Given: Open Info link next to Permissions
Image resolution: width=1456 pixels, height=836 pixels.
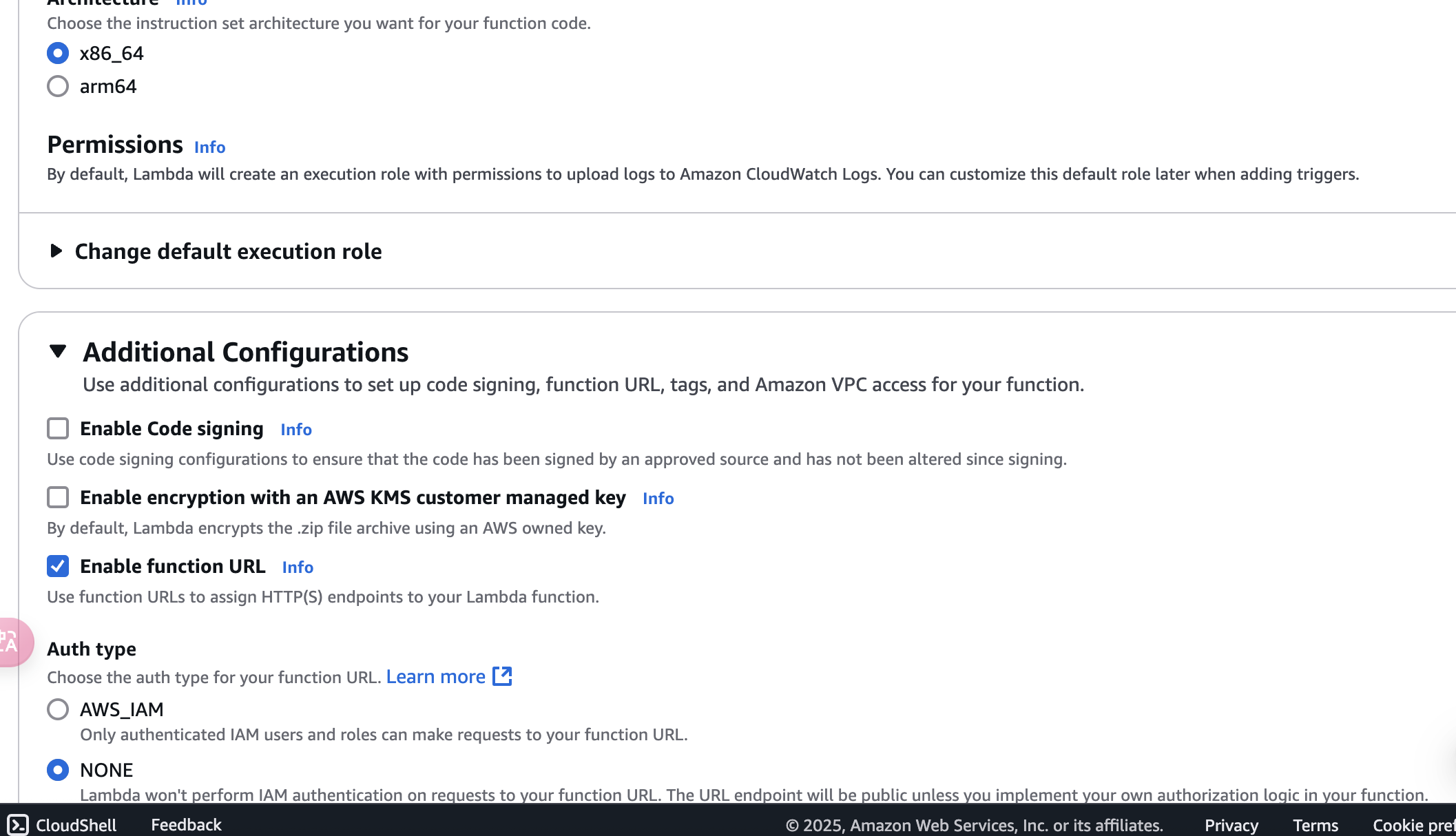Looking at the screenshot, I should 209,147.
